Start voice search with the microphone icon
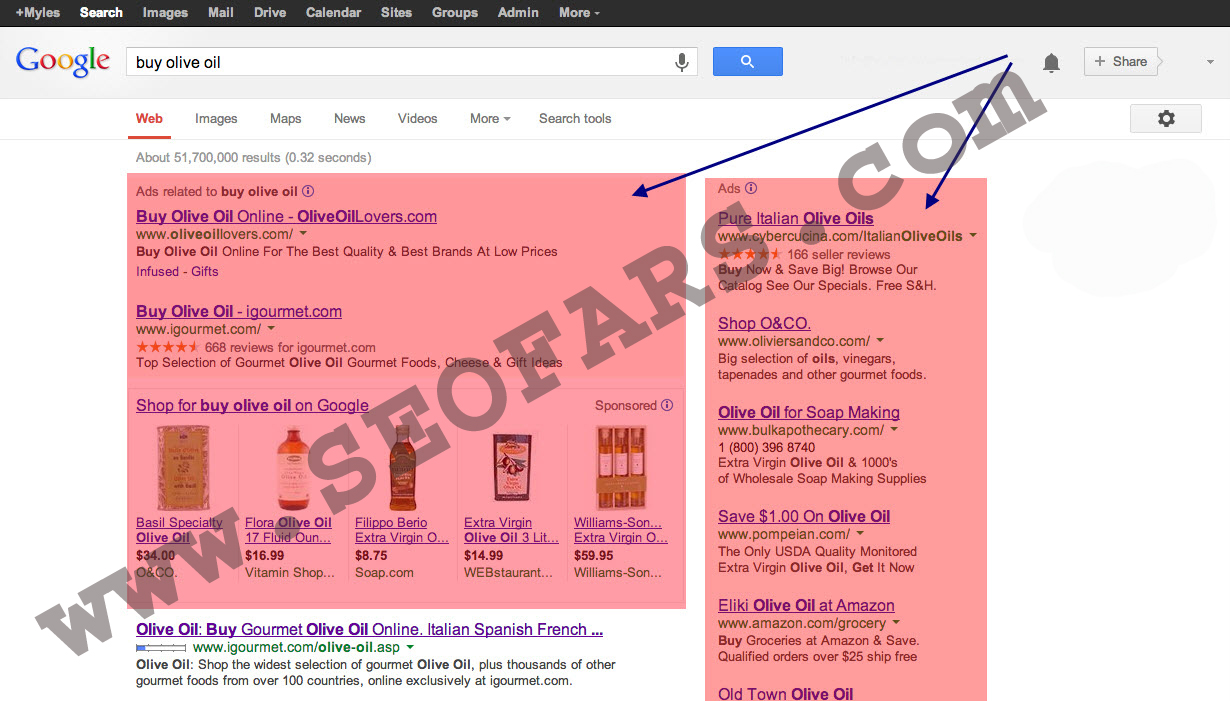Viewport: 1230px width, 701px height. coord(682,62)
